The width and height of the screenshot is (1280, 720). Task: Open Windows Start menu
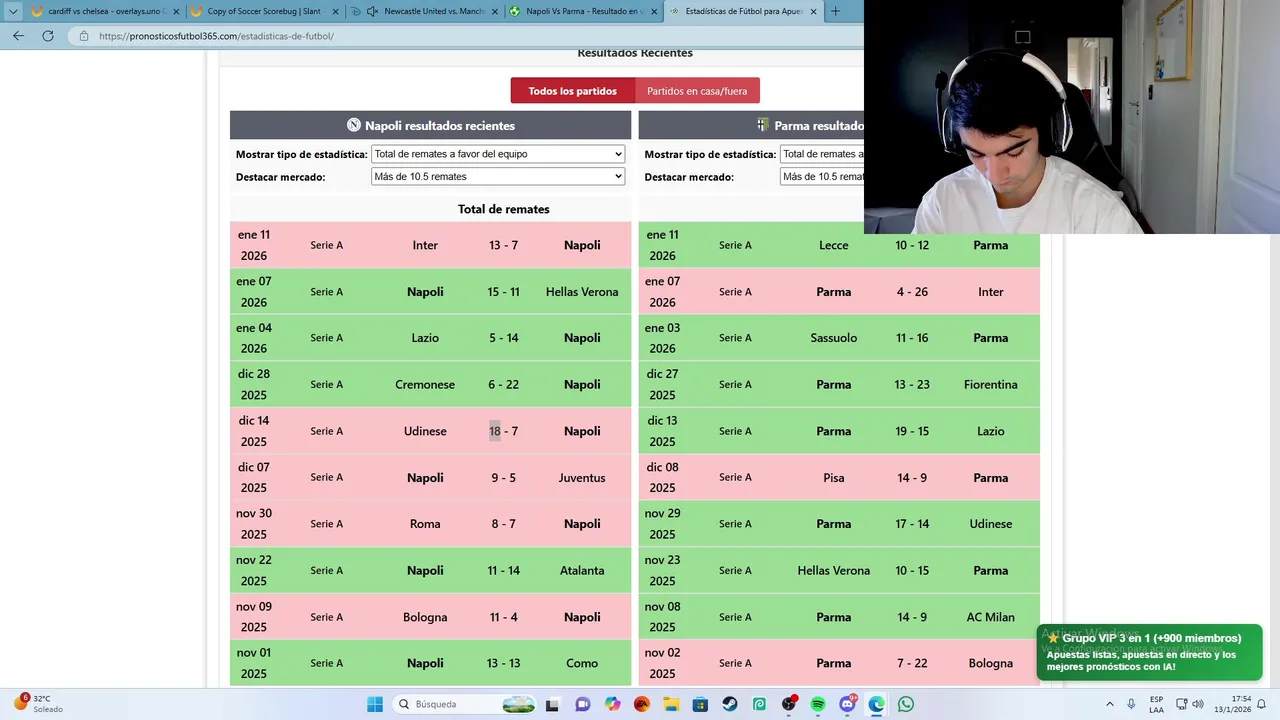[x=375, y=704]
